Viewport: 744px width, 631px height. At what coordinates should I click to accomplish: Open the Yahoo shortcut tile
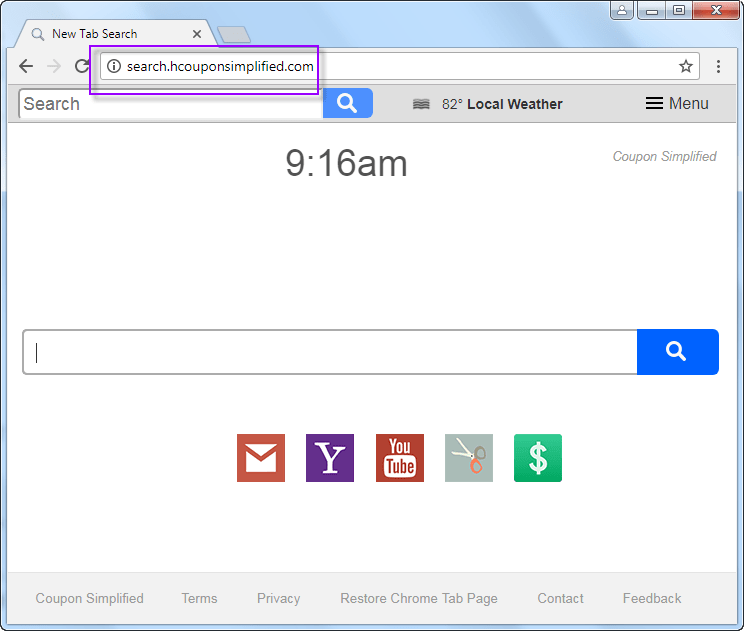pos(330,458)
